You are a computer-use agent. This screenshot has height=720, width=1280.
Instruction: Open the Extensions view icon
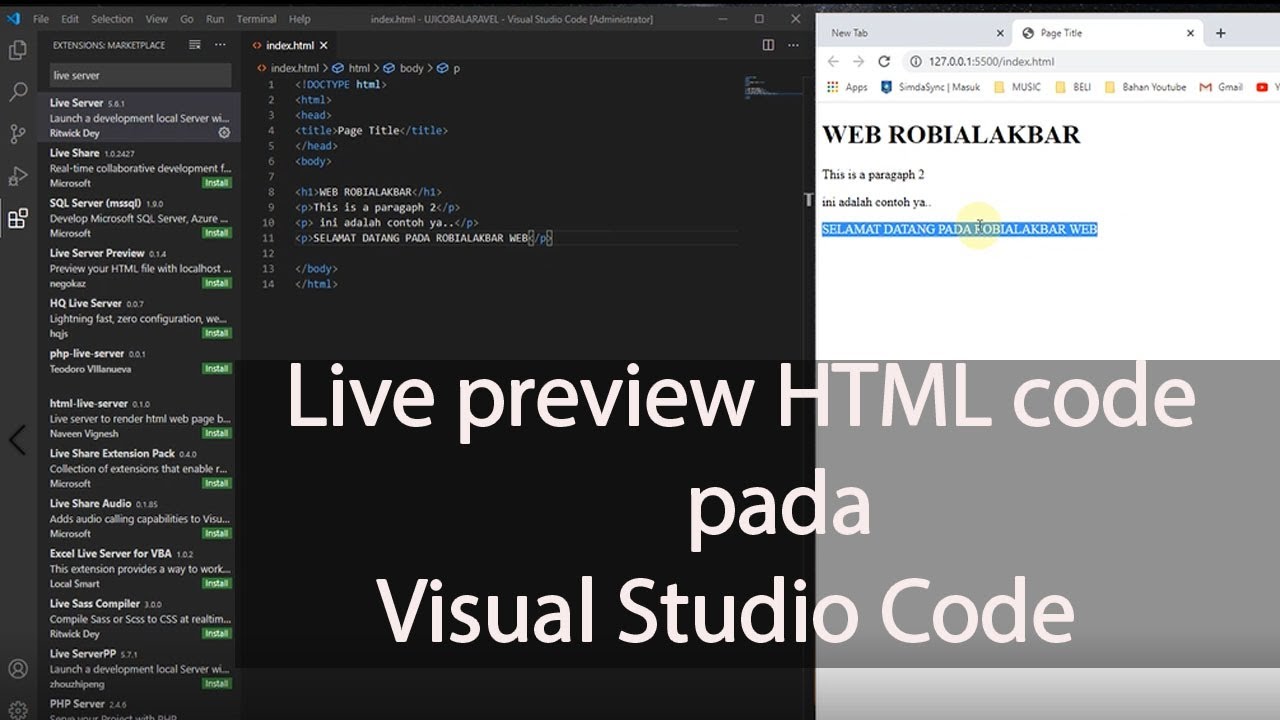click(17, 218)
